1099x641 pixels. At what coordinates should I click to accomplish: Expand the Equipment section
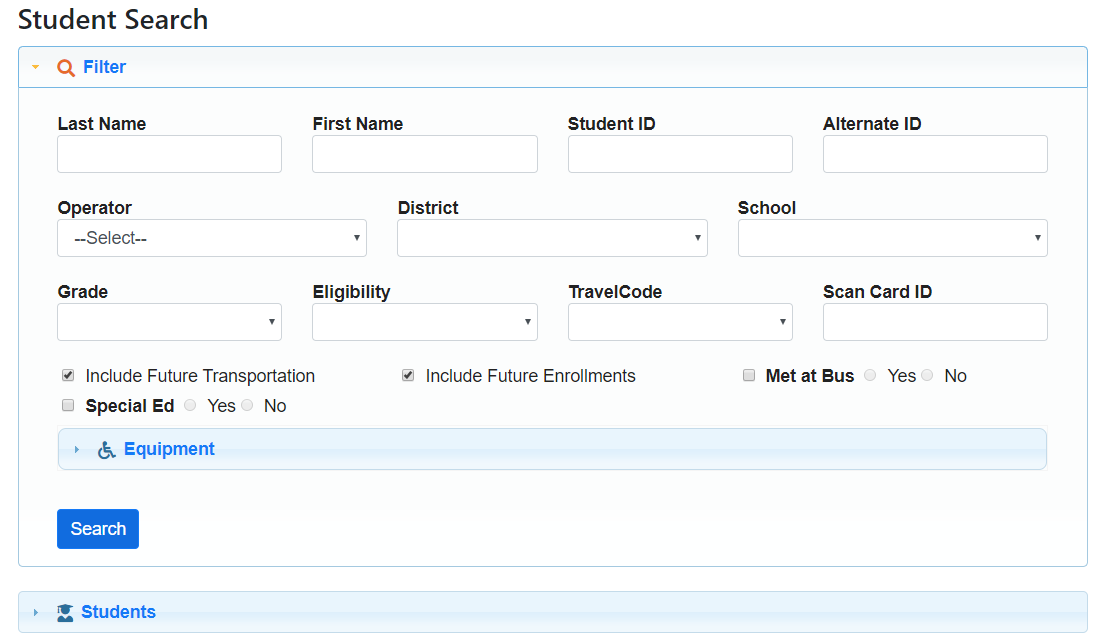(77, 450)
